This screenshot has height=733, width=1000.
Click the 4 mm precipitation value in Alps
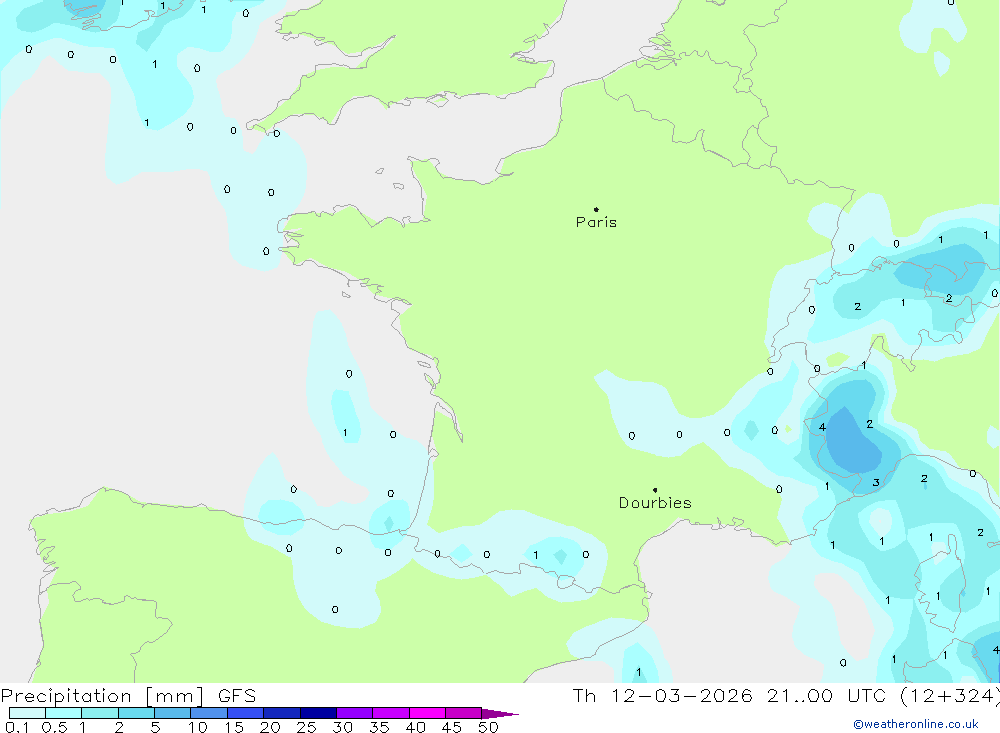(822, 427)
